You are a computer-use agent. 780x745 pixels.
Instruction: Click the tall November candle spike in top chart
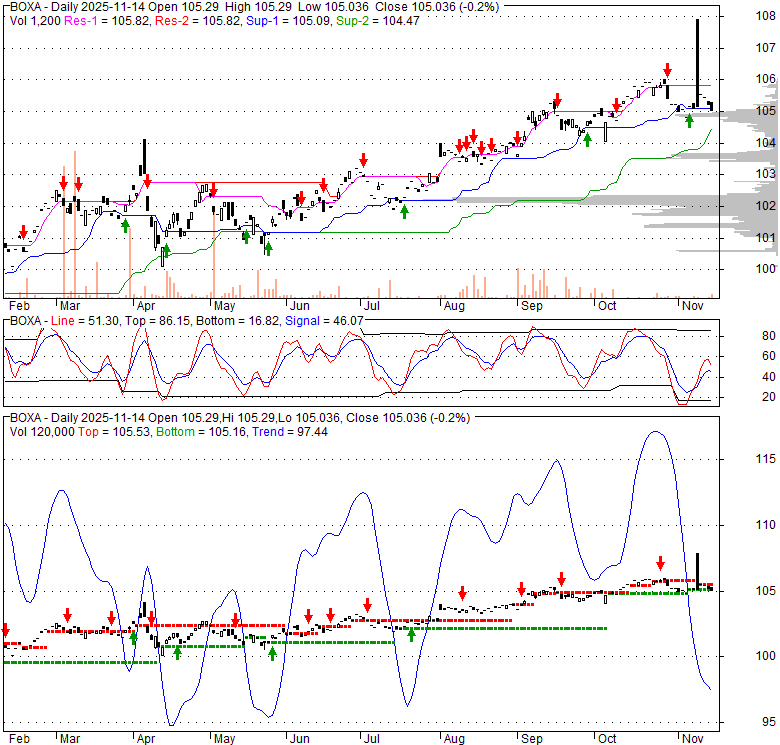[x=697, y=50]
